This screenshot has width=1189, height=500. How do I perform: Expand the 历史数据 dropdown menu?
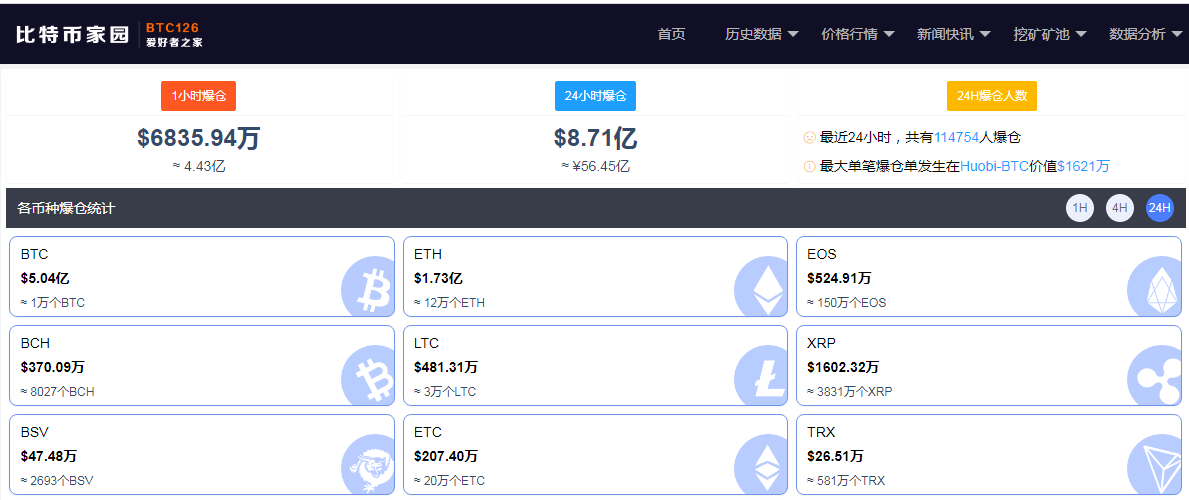[761, 34]
